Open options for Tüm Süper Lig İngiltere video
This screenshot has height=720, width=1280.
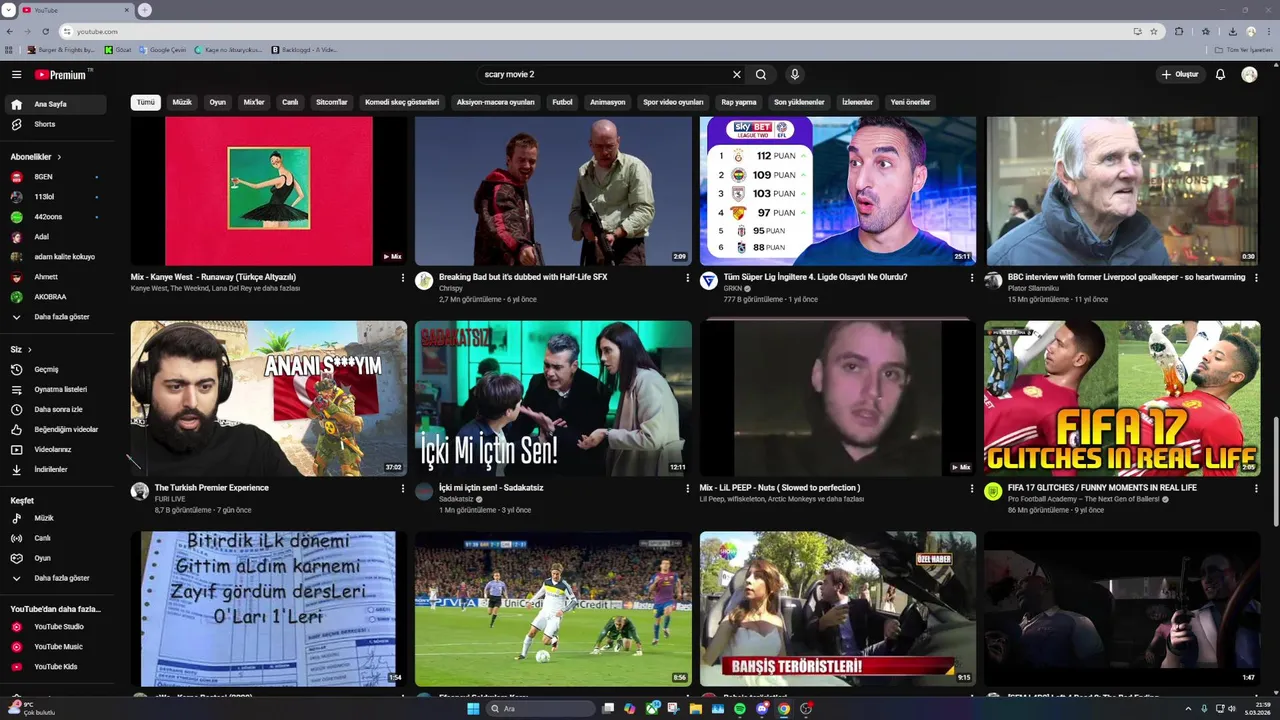971,278
